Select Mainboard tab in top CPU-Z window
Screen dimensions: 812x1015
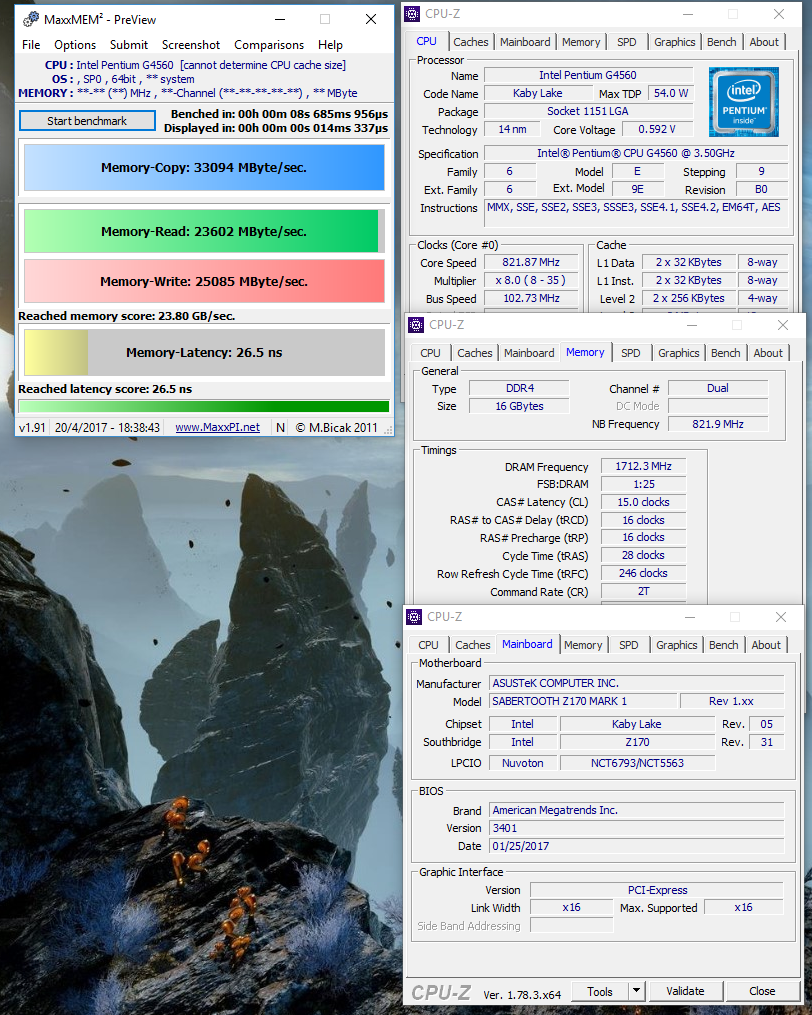pyautogui.click(x=525, y=42)
